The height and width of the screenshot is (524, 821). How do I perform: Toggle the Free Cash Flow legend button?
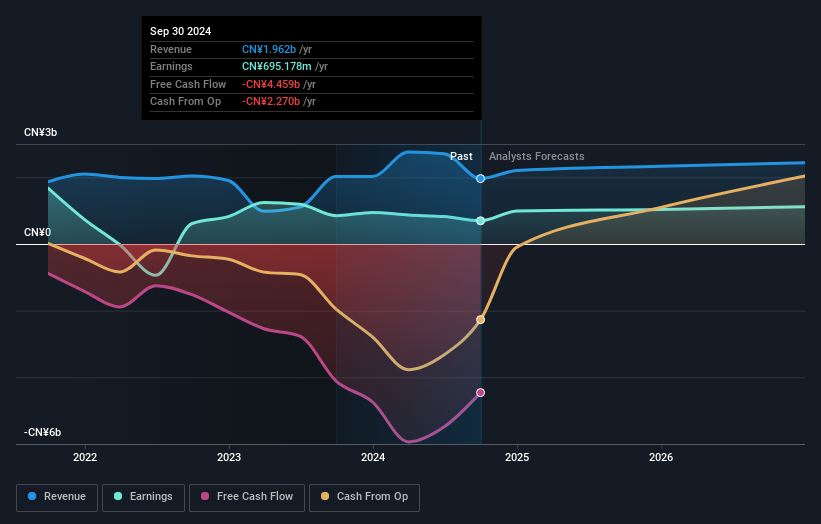pos(247,497)
